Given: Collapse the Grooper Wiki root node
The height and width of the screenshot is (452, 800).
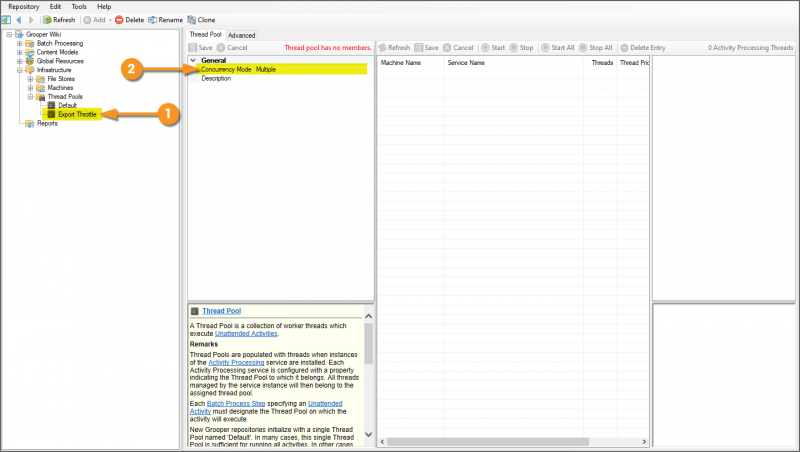Looking at the screenshot, I should [x=9, y=34].
